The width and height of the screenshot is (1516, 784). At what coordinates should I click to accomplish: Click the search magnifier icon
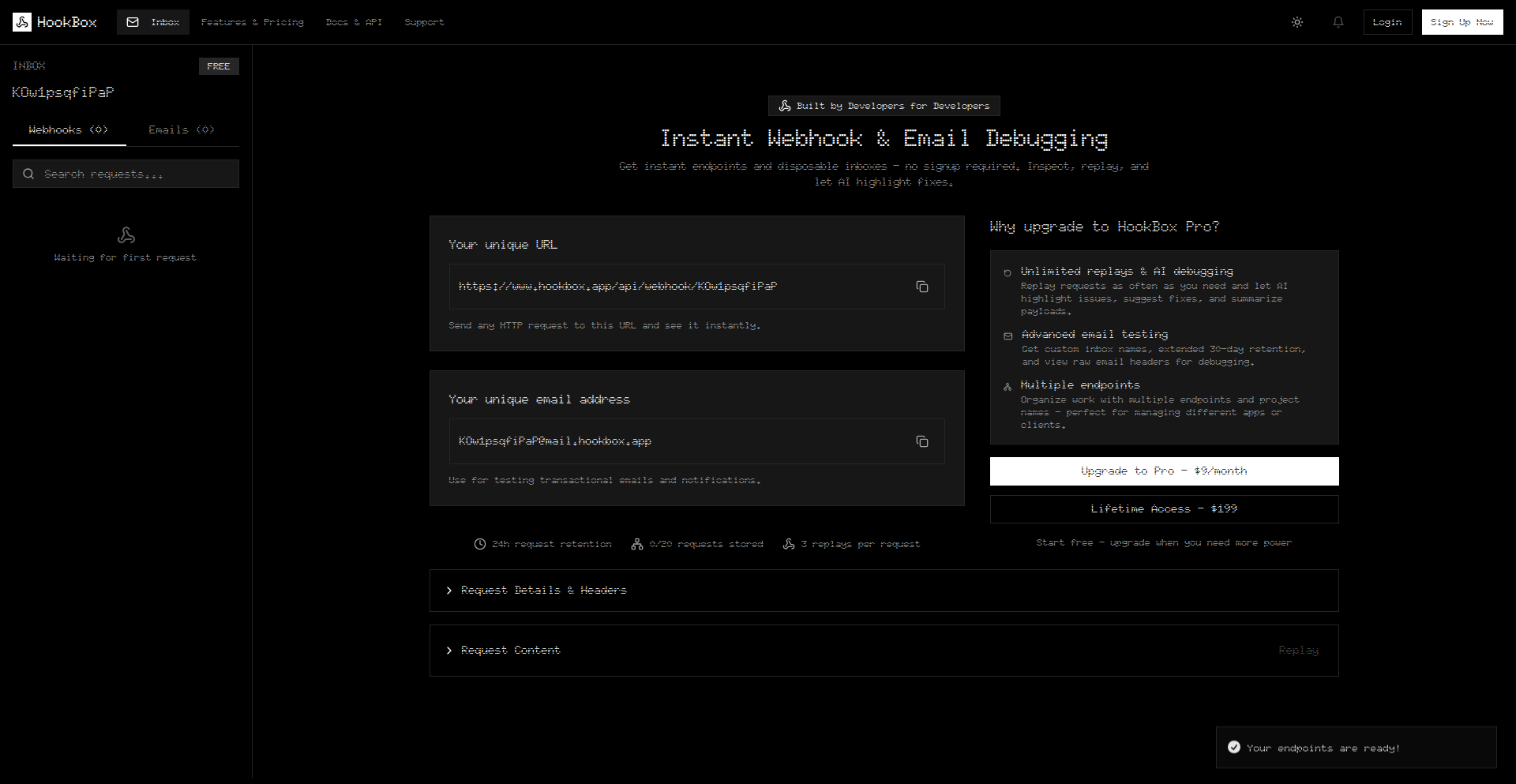[x=28, y=174]
